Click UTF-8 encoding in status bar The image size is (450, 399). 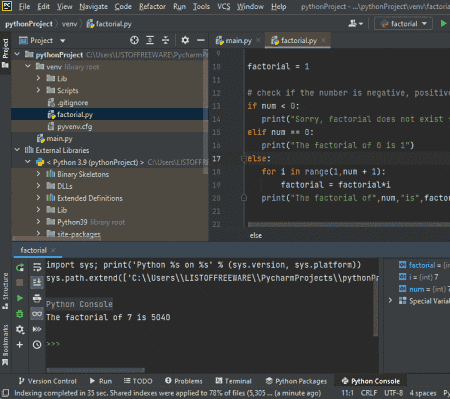tap(394, 393)
